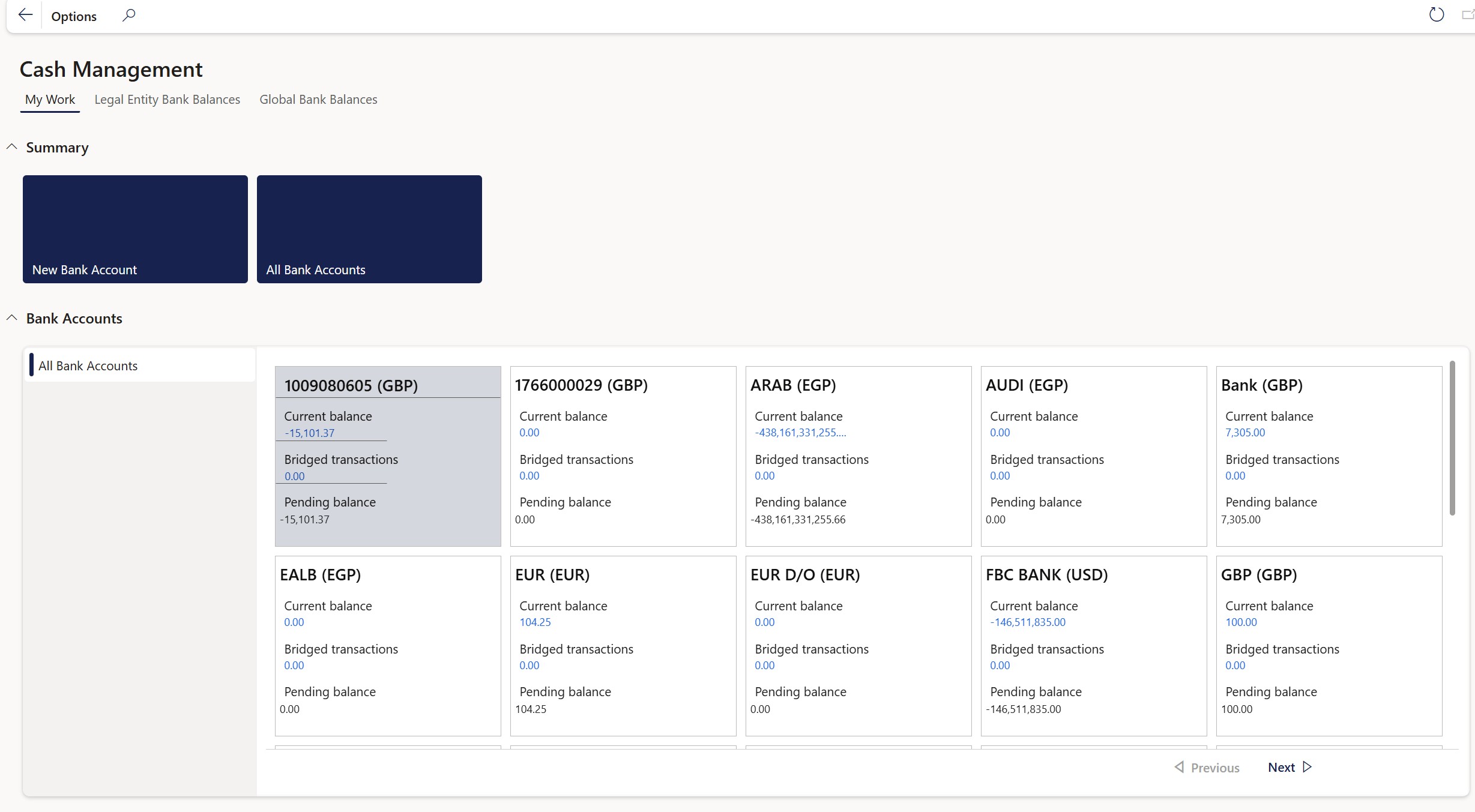Open Bank (GBP) current balance 7,305.00
Viewport: 1475px width, 812px height.
(x=1245, y=433)
